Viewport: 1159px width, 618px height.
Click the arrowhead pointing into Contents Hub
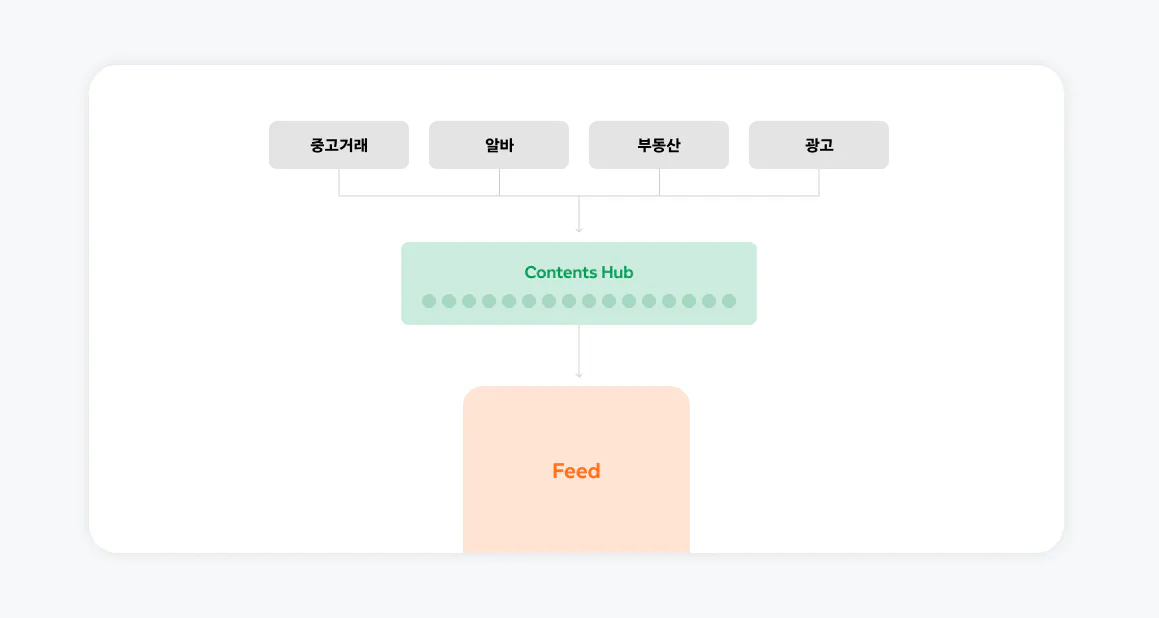pos(579,229)
